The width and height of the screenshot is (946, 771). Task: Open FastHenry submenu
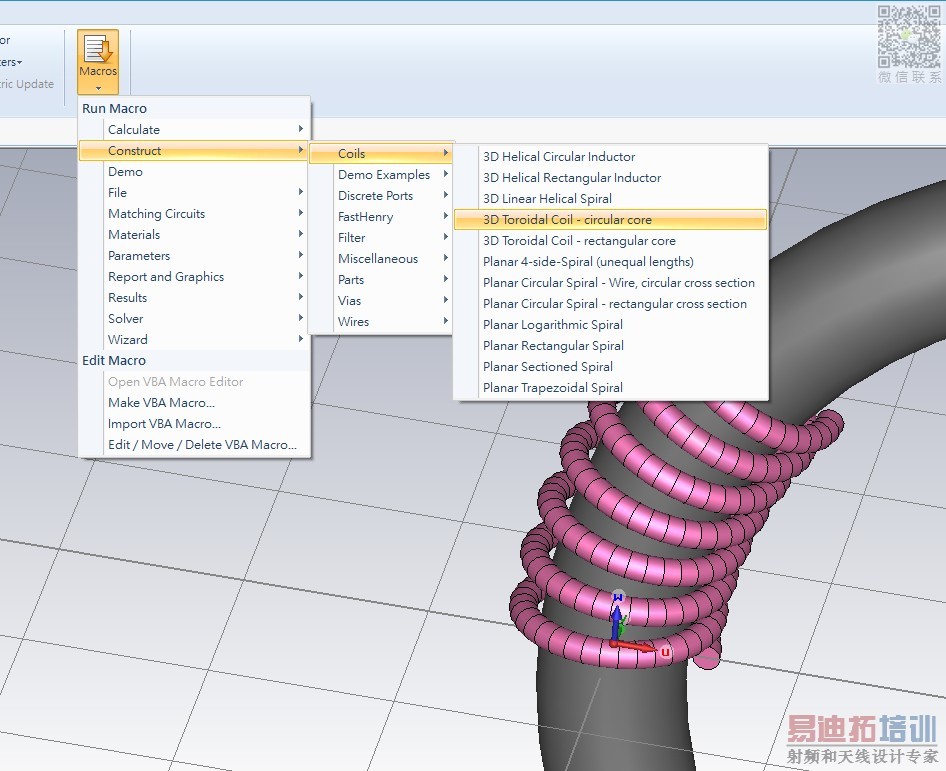380,217
